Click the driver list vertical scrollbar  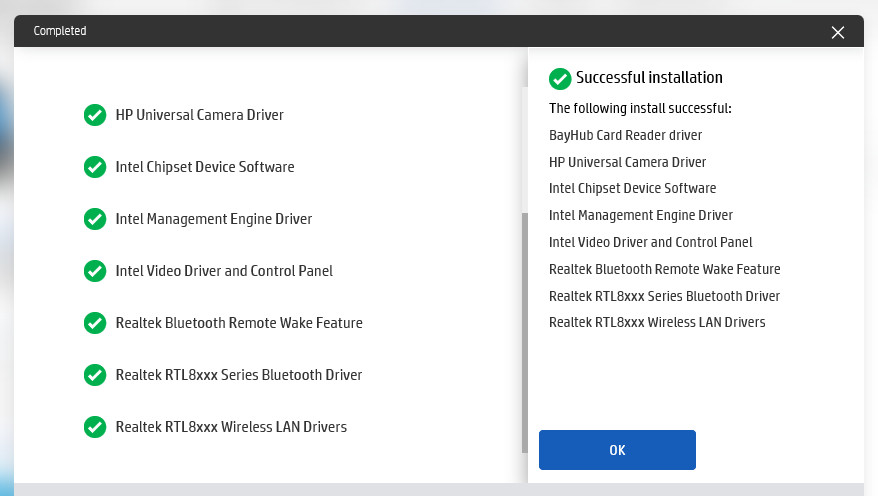(x=525, y=333)
